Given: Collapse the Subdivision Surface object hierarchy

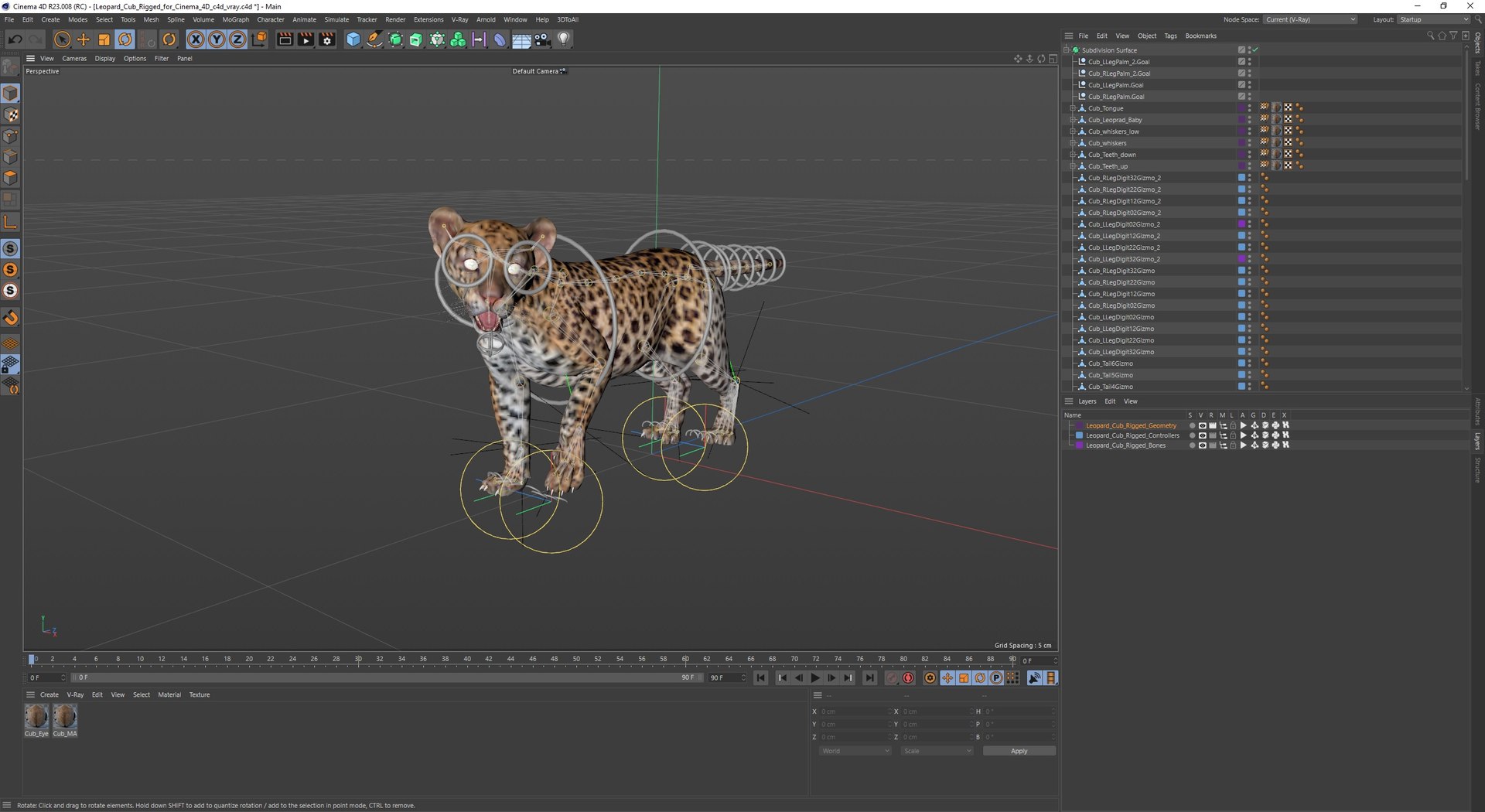Looking at the screenshot, I should 1066,50.
